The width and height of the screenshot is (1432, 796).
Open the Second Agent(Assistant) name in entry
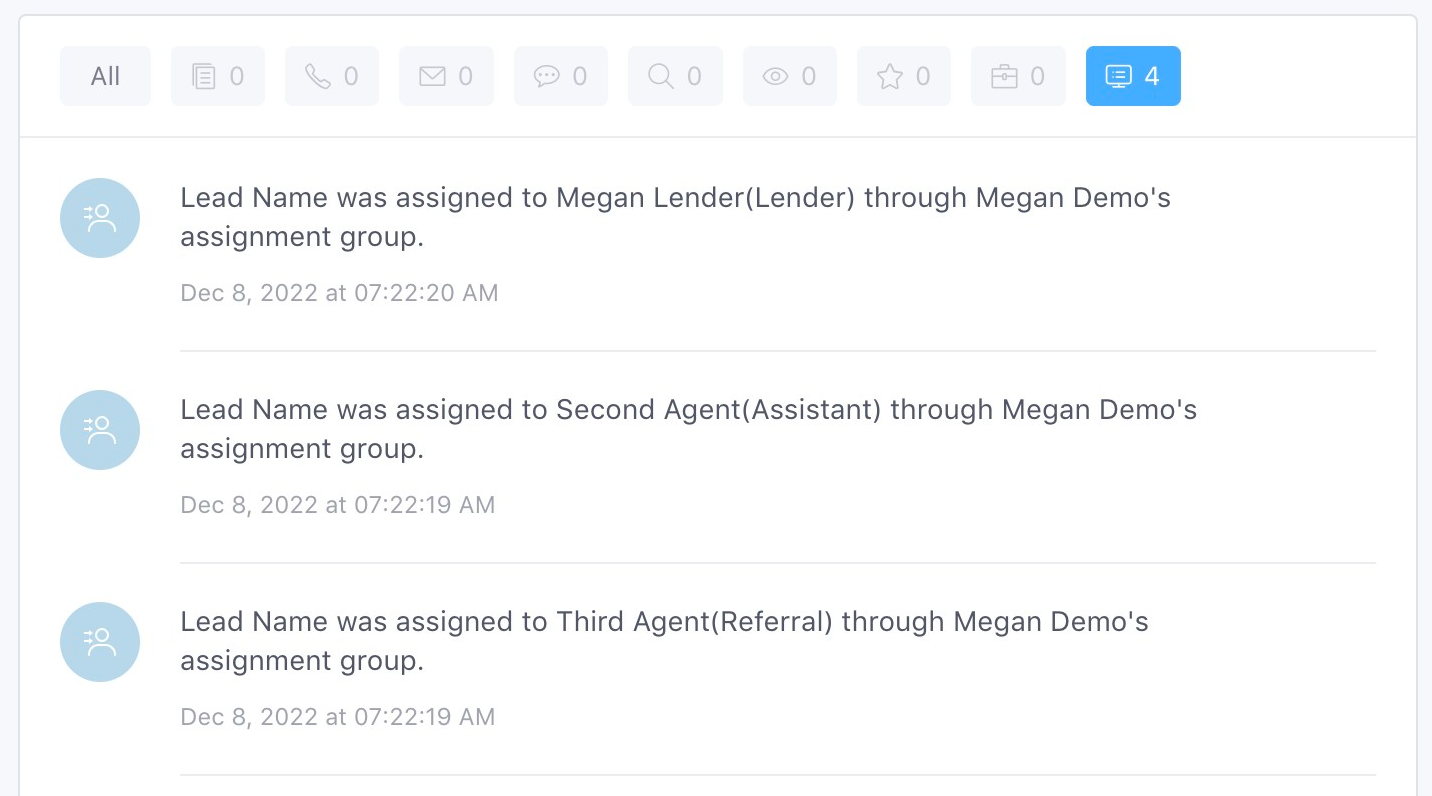[719, 410]
